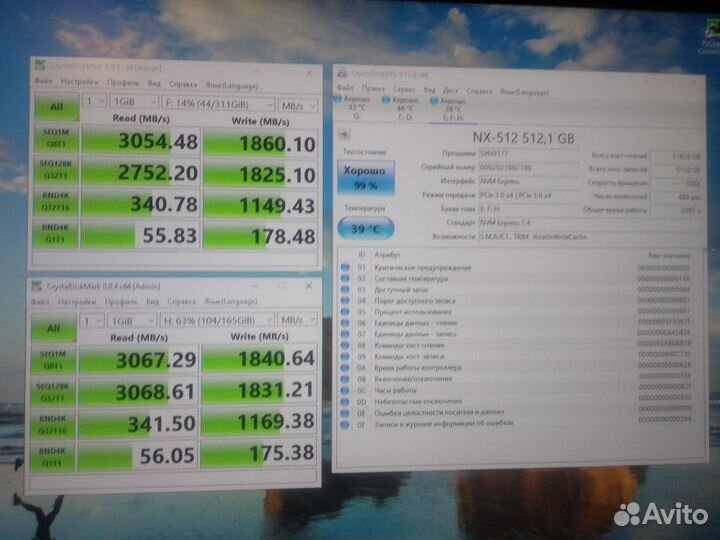Run RND4K Q1T1 test in F: drive window
The width and height of the screenshot is (720, 540).
pyautogui.click(x=54, y=233)
